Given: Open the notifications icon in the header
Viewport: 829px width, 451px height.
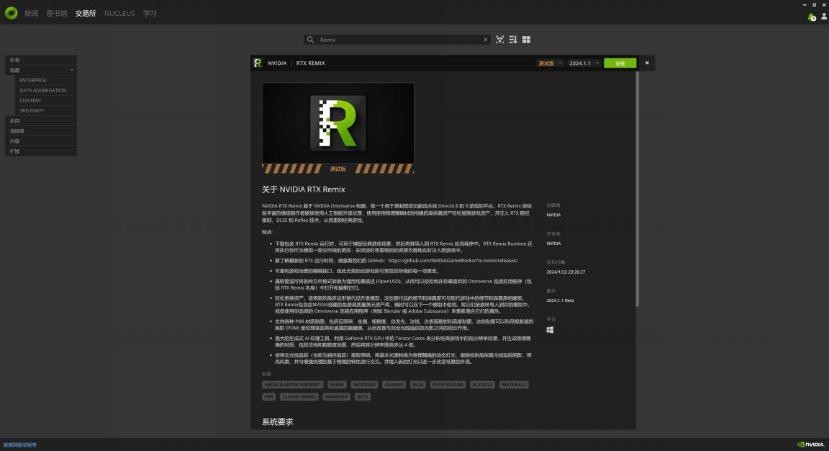Looking at the screenshot, I should pyautogui.click(x=812, y=17).
